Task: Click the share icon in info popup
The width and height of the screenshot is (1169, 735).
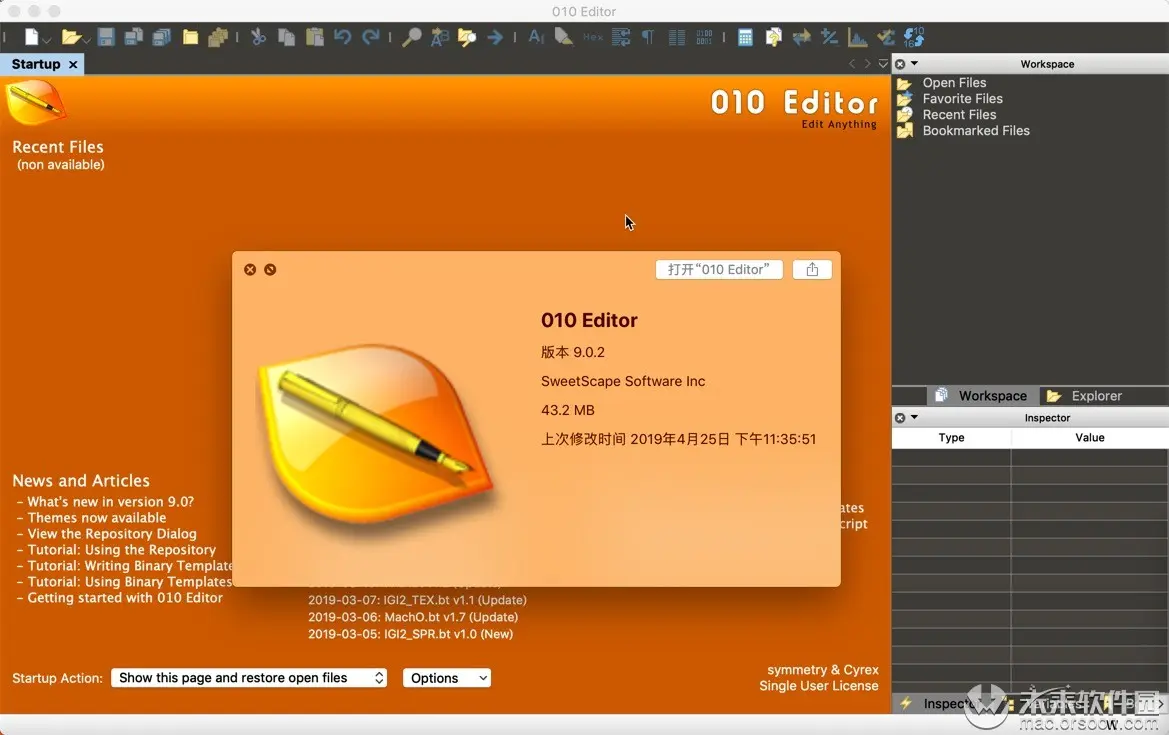Action: pos(812,269)
